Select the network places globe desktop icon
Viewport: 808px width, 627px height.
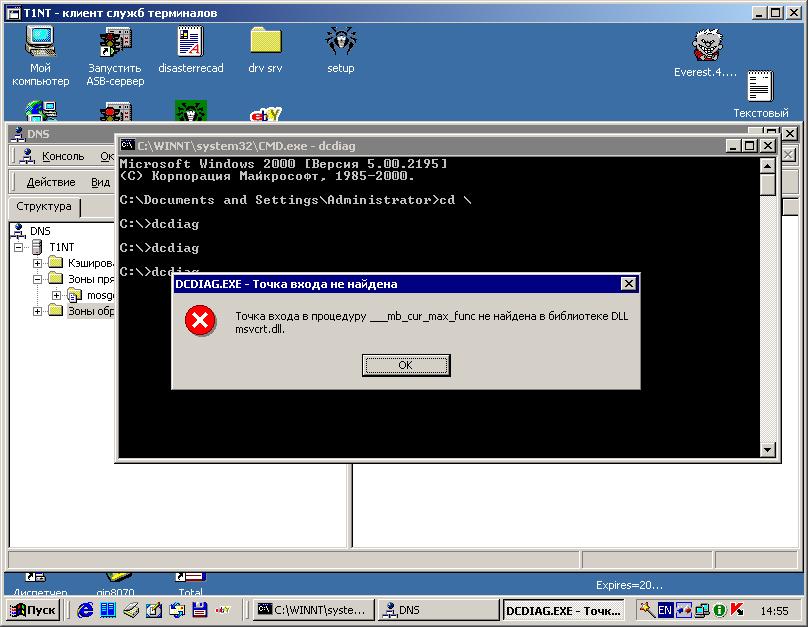click(x=41, y=110)
